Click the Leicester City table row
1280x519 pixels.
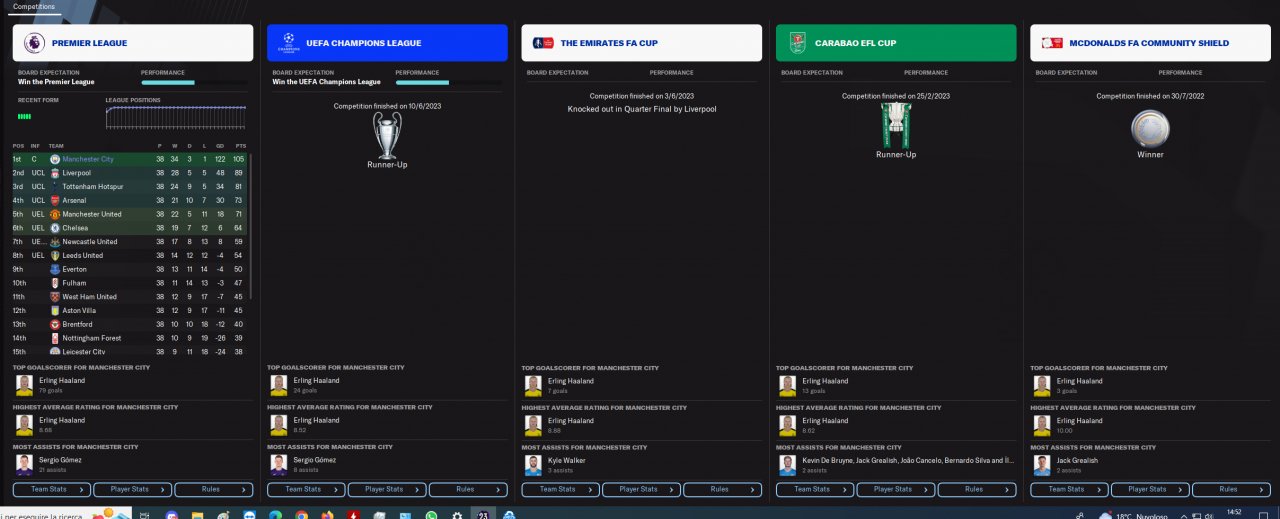pos(130,351)
